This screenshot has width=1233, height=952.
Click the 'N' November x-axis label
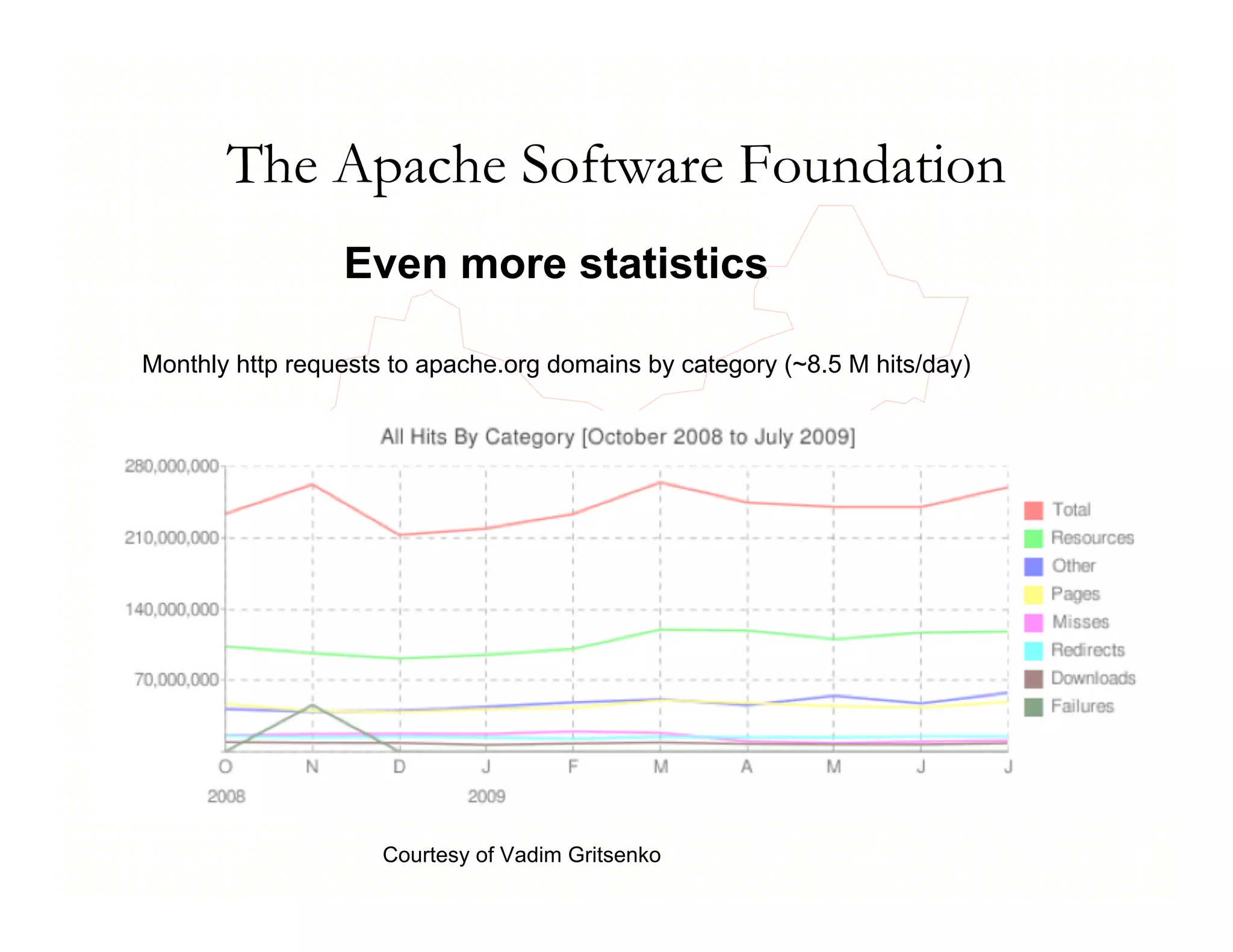tap(312, 767)
